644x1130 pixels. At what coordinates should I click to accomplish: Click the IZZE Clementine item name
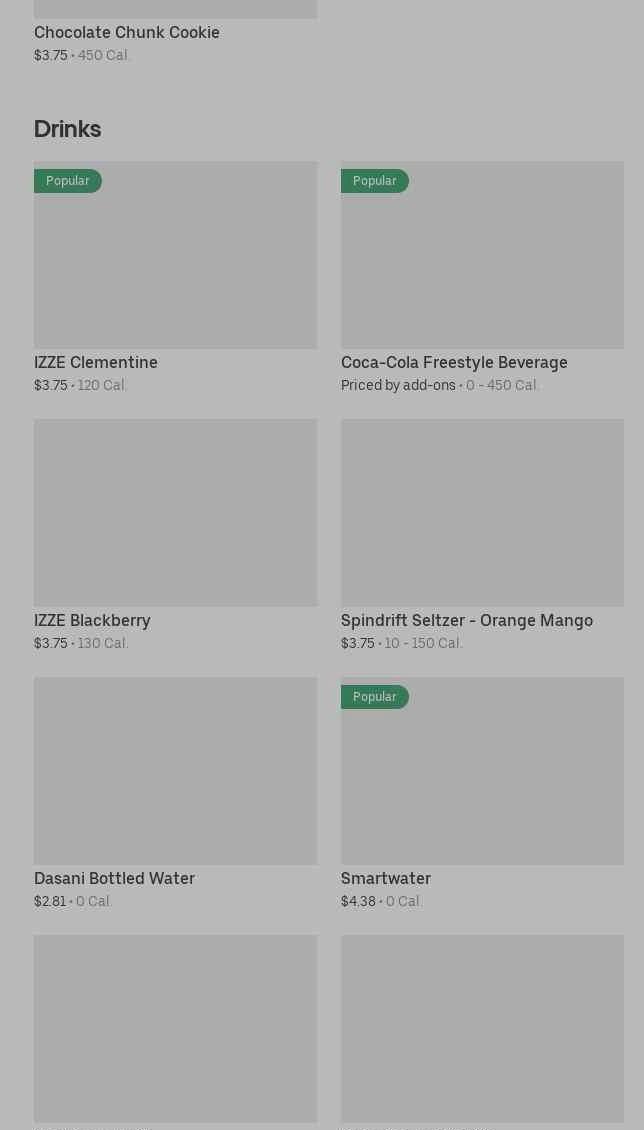[x=96, y=362]
